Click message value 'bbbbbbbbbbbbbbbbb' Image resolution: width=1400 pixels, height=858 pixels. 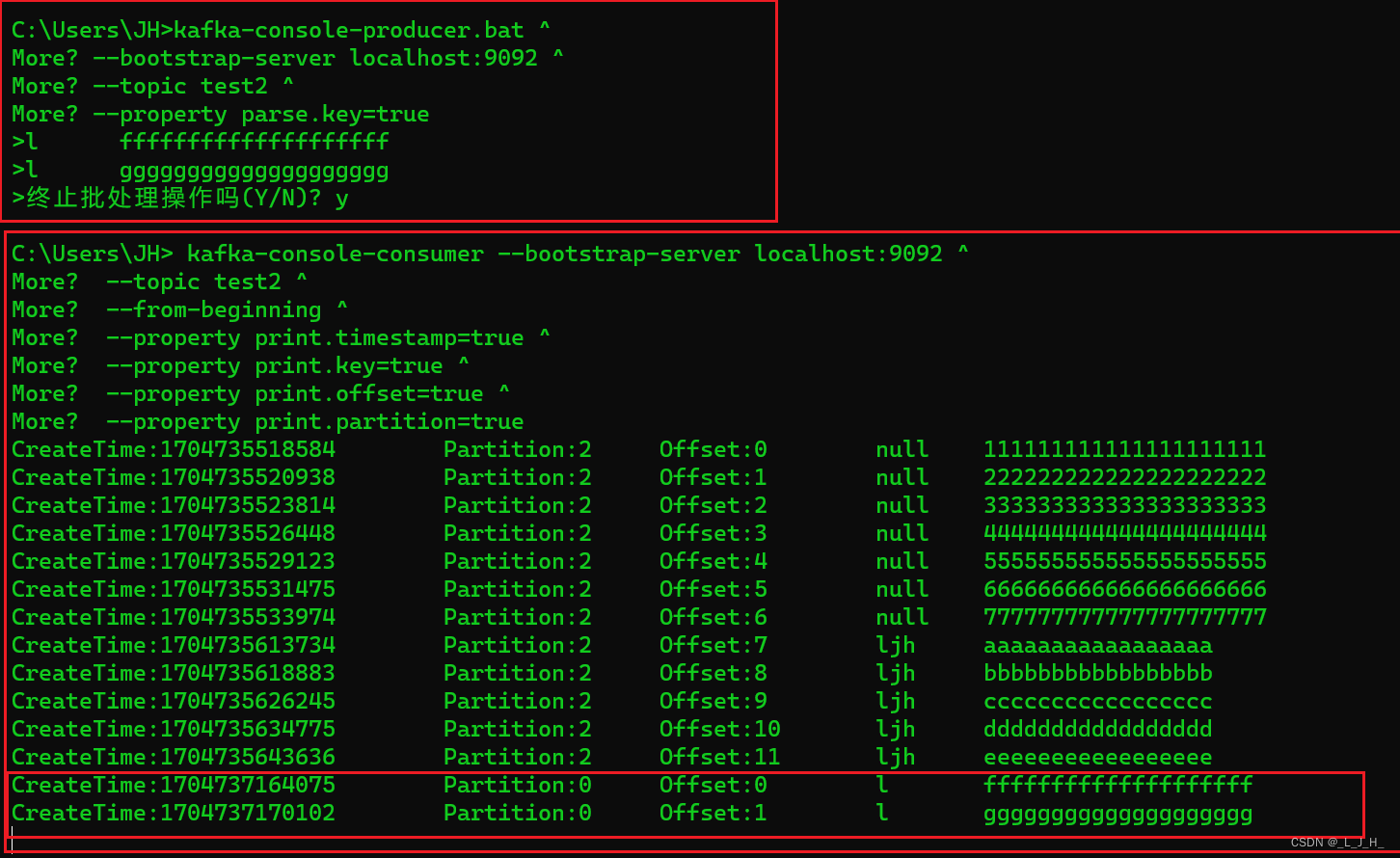pyautogui.click(x=1098, y=673)
